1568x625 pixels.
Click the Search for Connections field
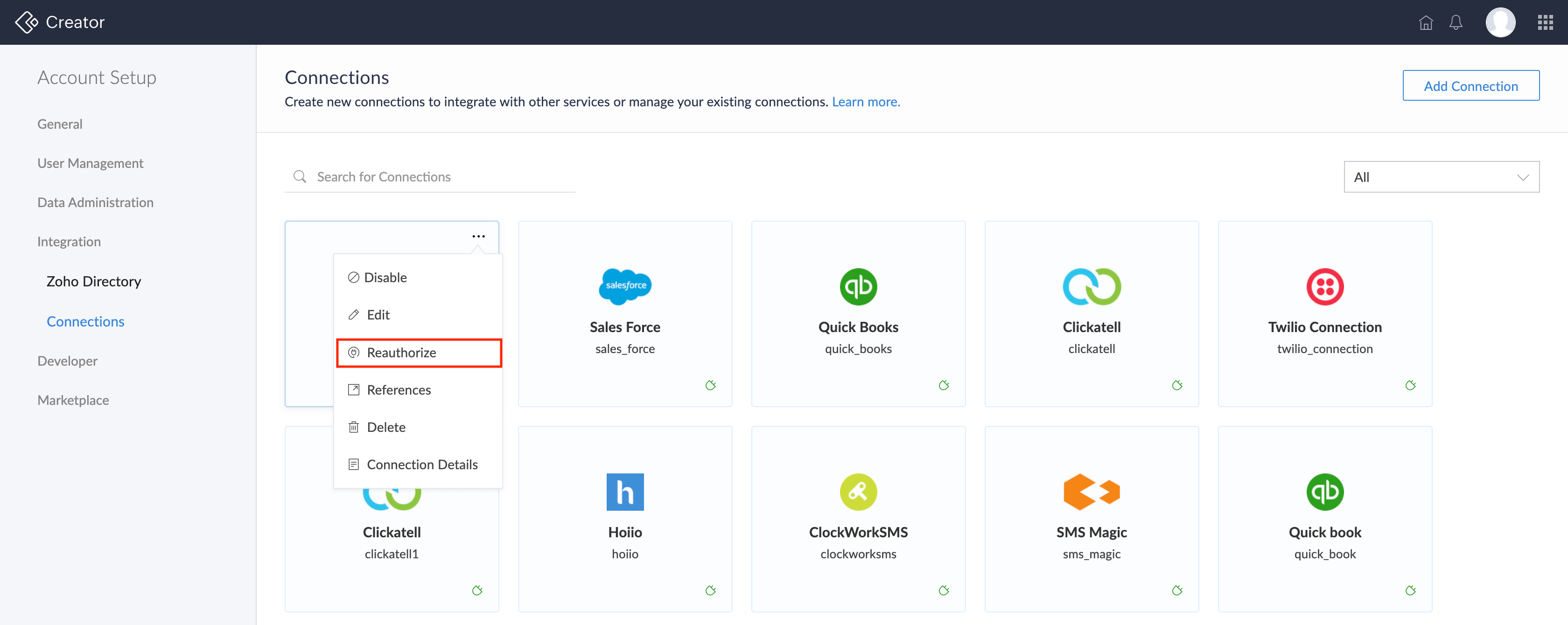430,177
